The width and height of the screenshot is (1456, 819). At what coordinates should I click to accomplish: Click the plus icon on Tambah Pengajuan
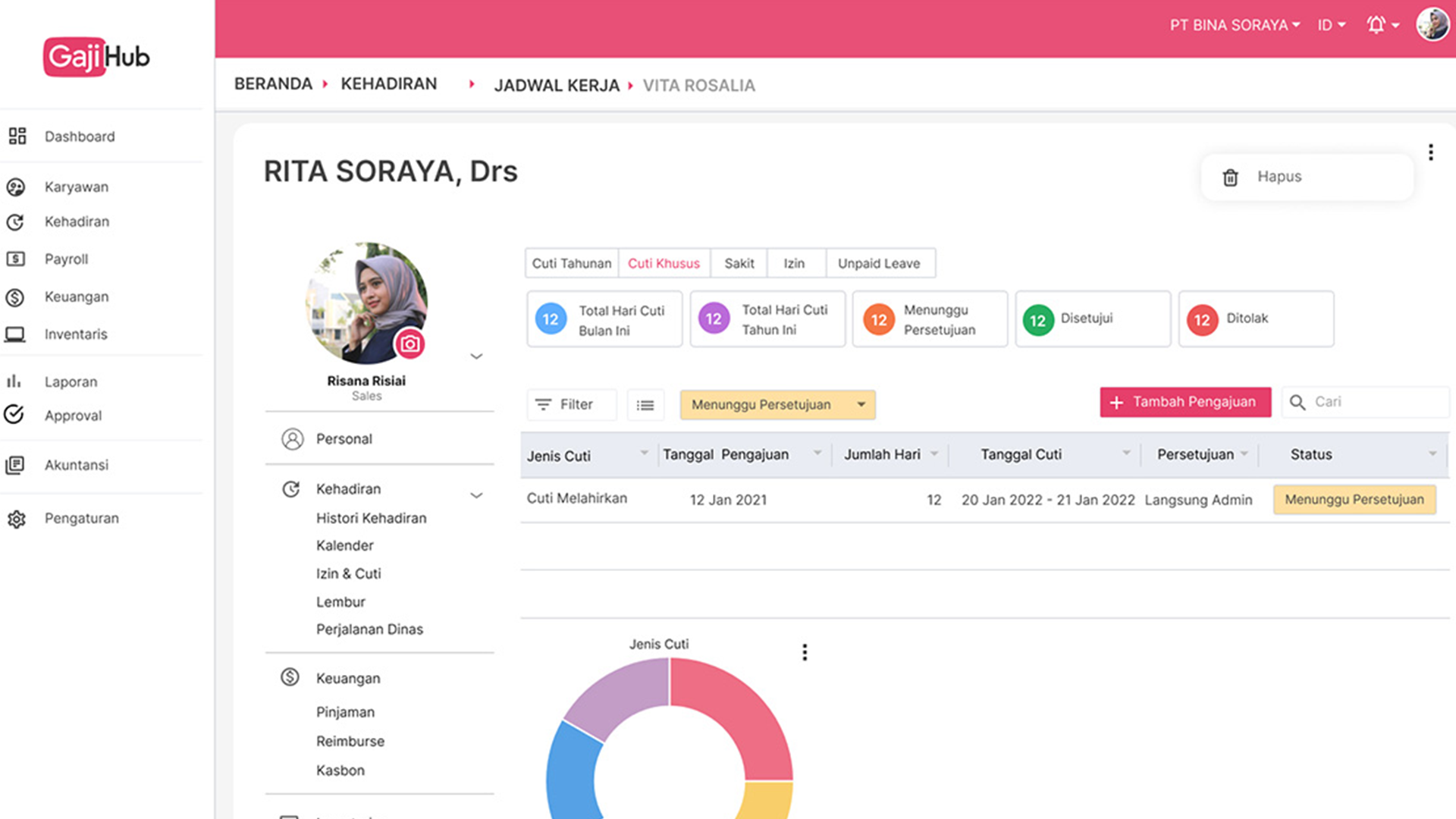(1116, 403)
